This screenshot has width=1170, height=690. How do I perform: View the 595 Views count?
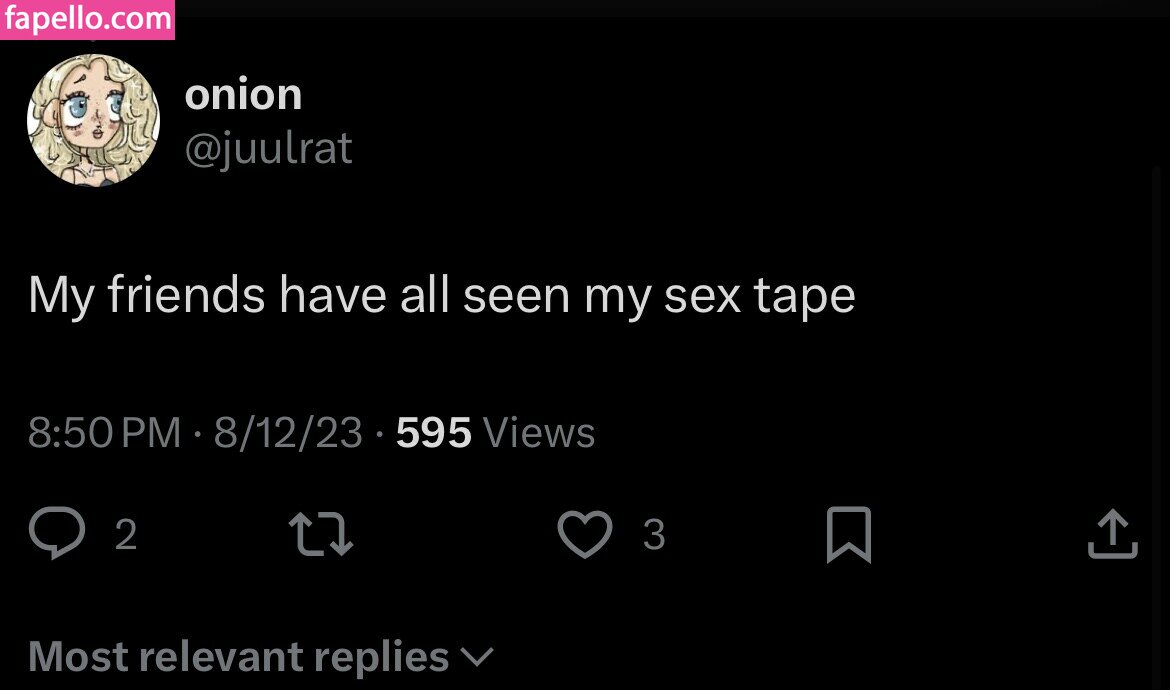coord(495,433)
